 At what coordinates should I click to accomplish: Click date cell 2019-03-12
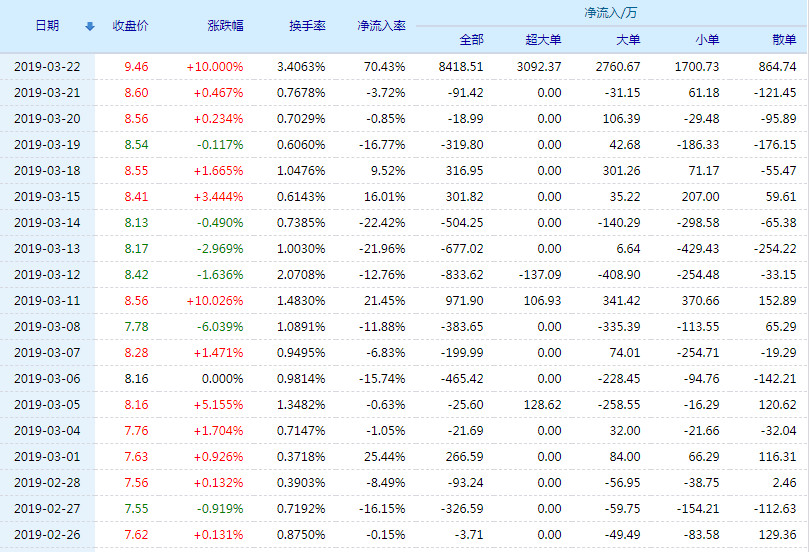[x=47, y=274]
